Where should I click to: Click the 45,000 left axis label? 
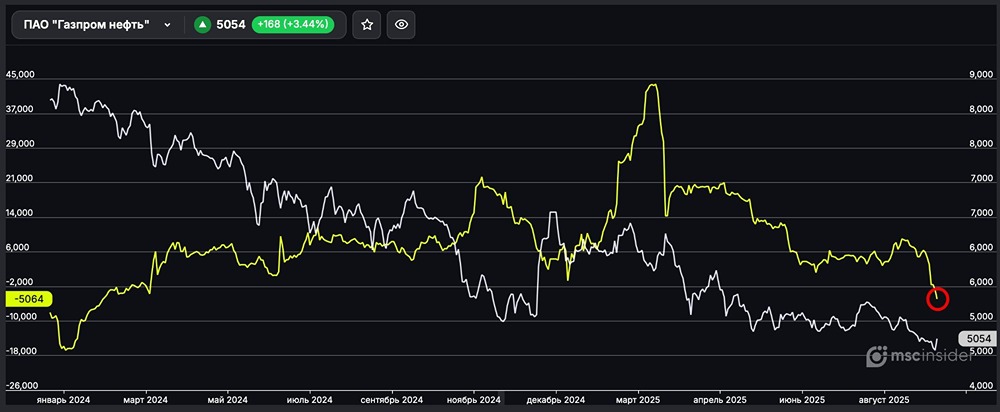pos(20,75)
